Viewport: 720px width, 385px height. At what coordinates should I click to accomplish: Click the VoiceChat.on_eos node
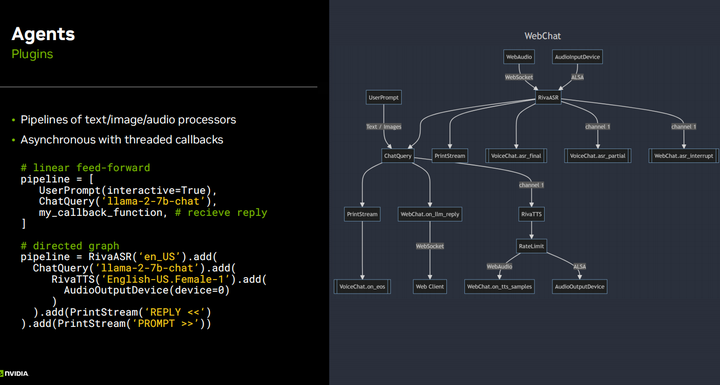click(362, 287)
